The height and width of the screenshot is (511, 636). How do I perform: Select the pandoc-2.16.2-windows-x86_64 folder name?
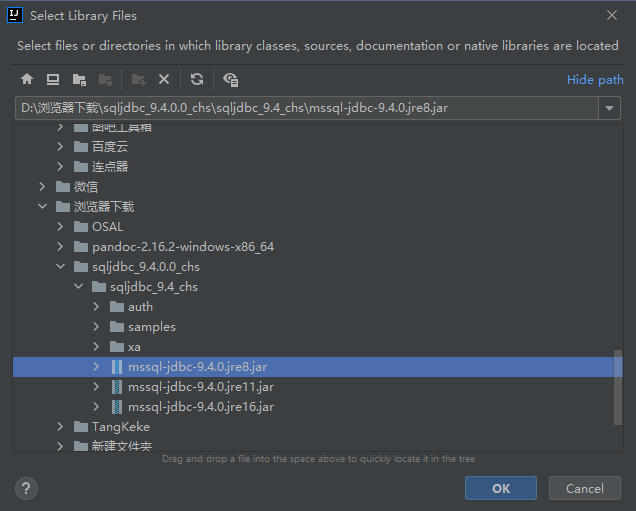183,247
